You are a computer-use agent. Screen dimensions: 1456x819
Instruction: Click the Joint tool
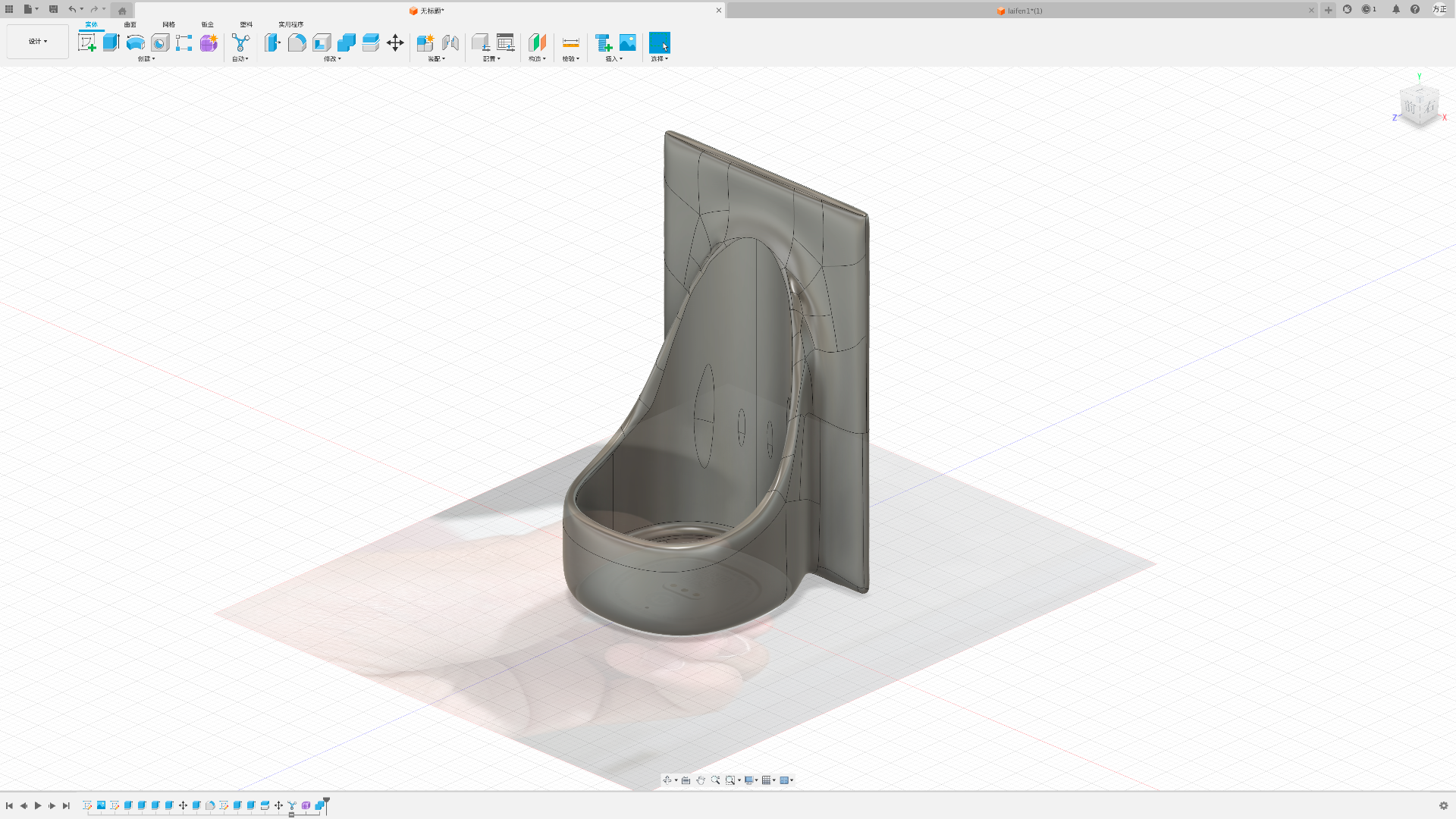(x=450, y=43)
